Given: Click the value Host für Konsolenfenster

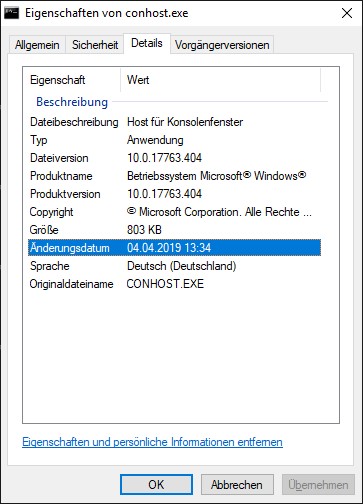Looking at the screenshot, I should pyautogui.click(x=185, y=122).
